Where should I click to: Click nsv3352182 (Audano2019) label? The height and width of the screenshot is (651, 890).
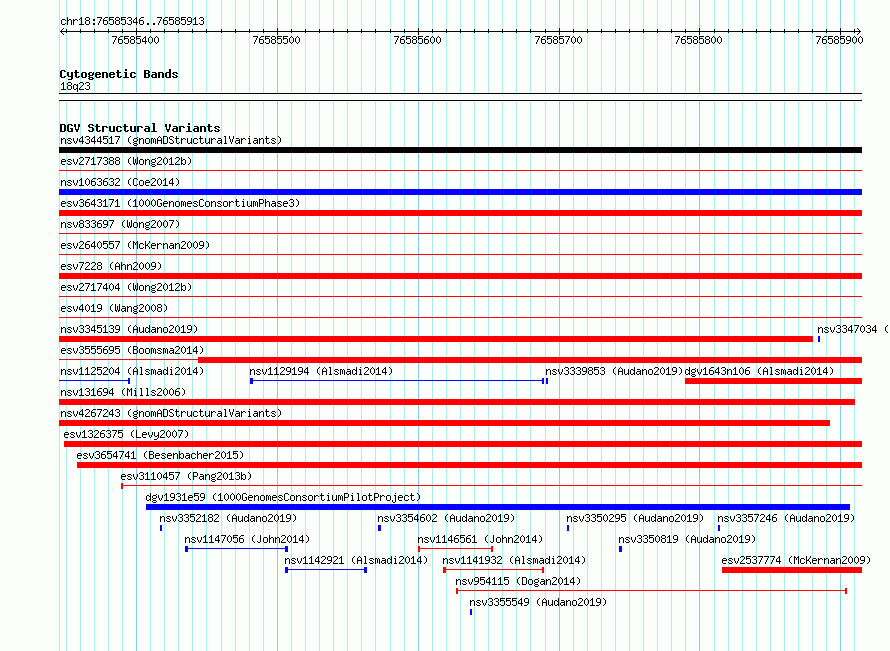(228, 518)
